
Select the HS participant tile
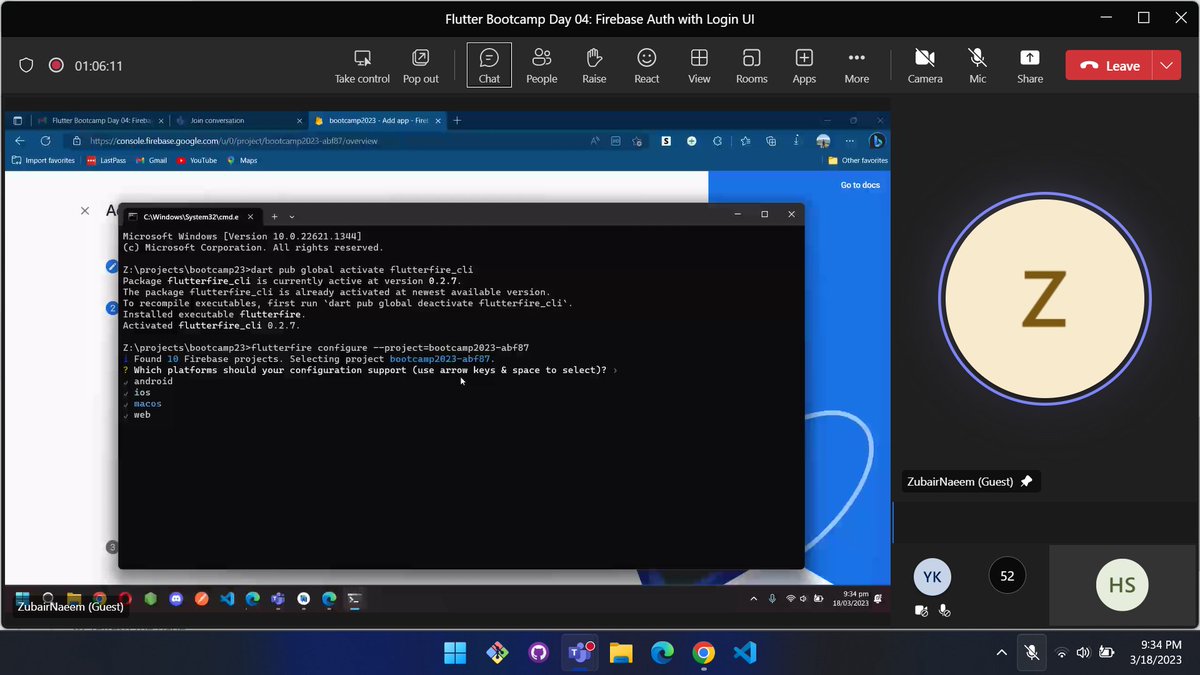pos(1122,586)
